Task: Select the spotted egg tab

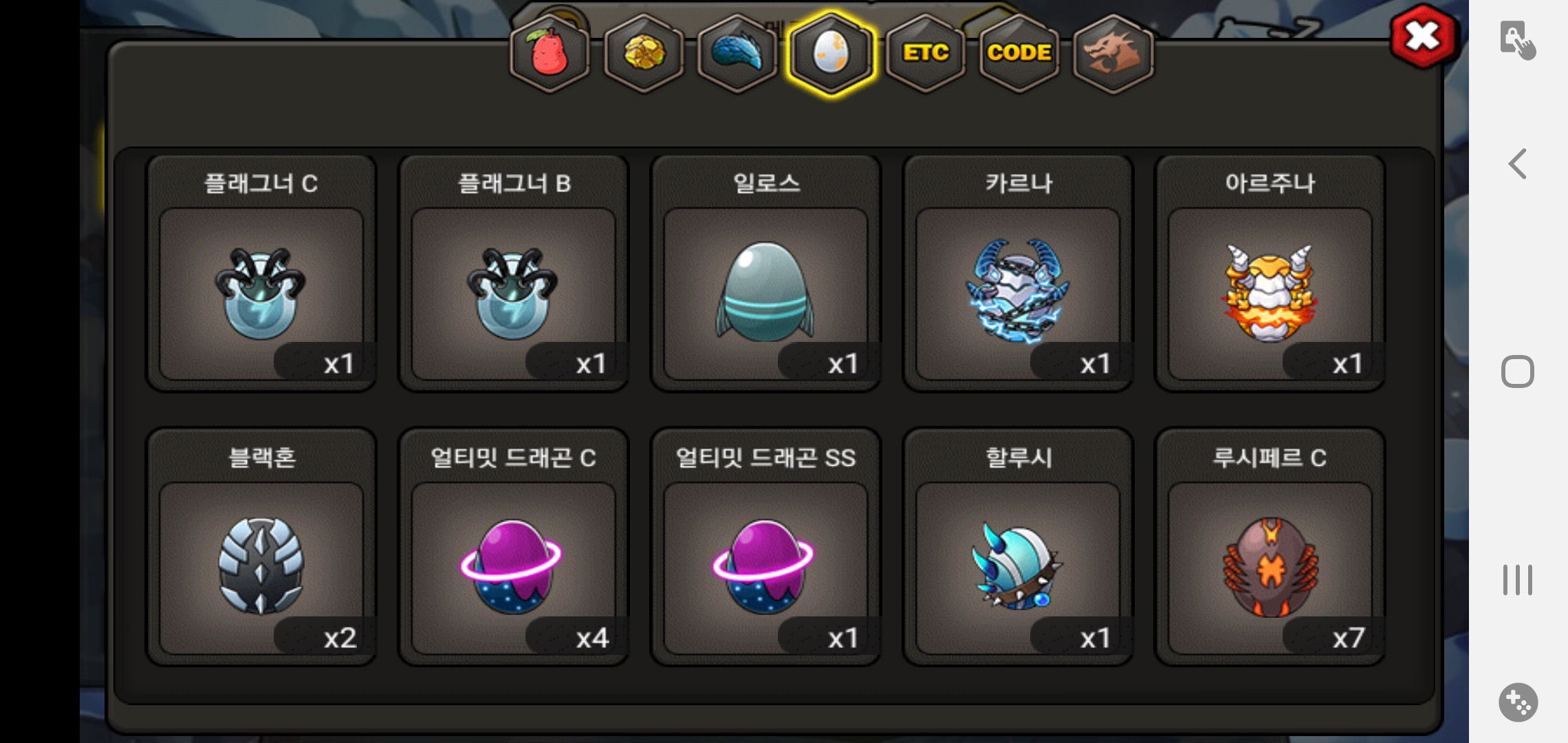Action: (x=831, y=54)
